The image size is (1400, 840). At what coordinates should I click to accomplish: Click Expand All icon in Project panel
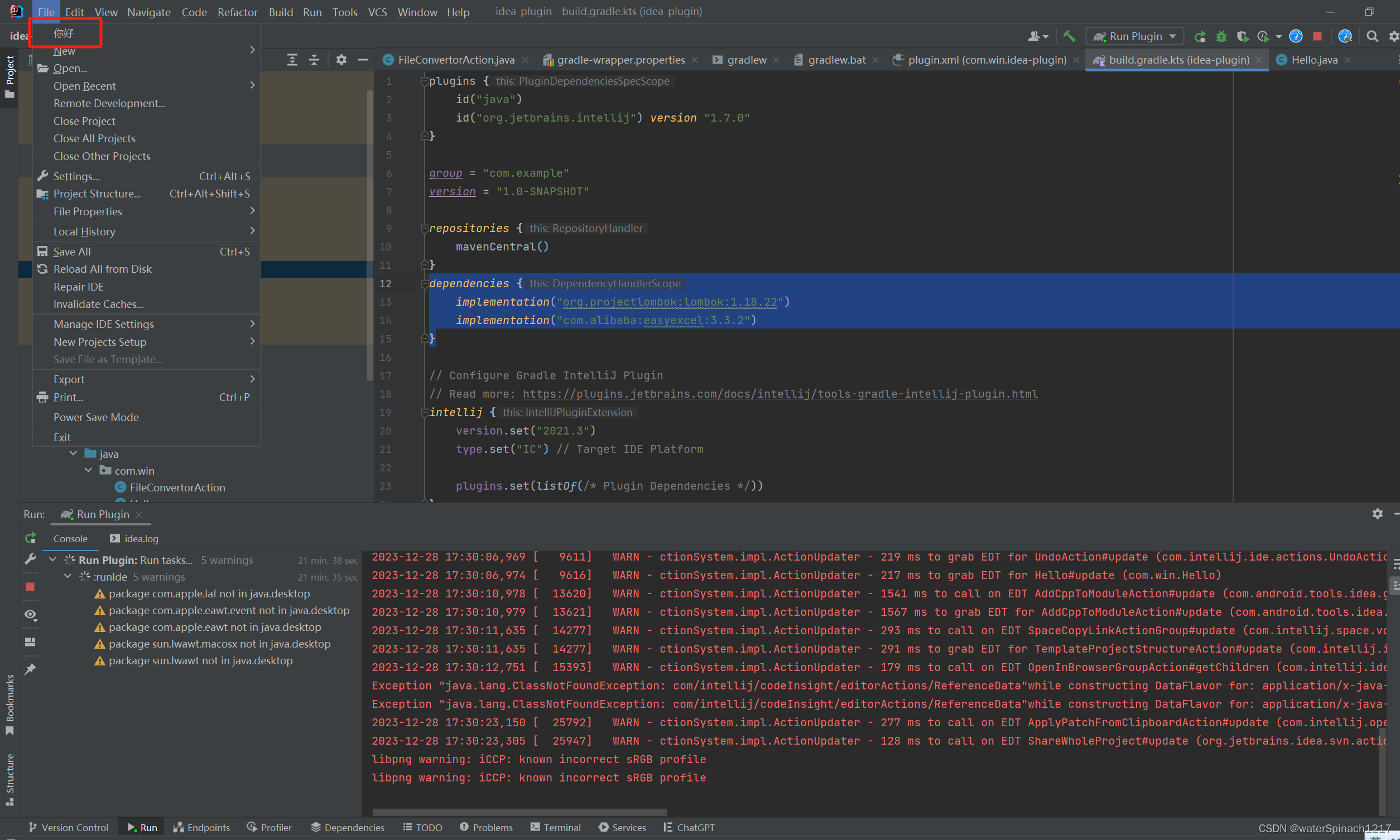pyautogui.click(x=292, y=60)
